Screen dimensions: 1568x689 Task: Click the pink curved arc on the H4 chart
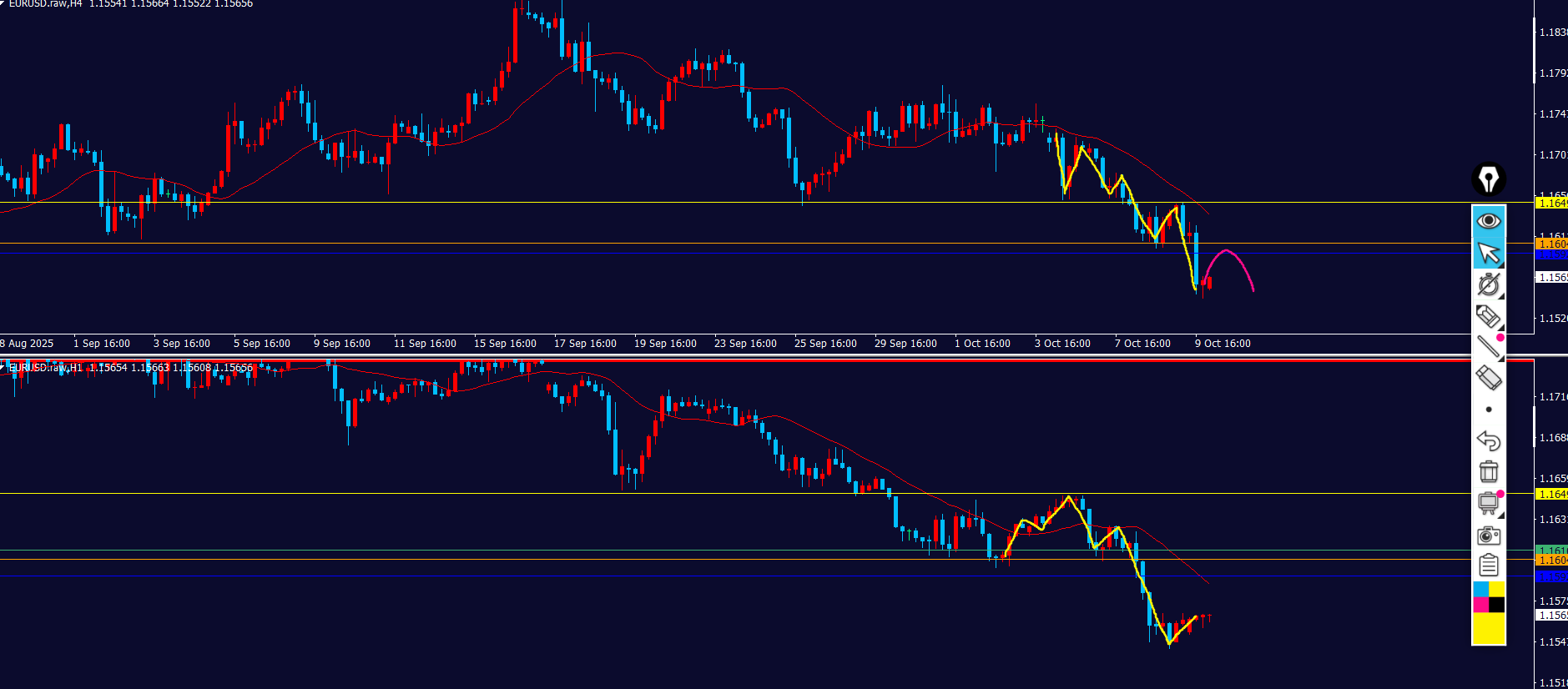(1227, 250)
